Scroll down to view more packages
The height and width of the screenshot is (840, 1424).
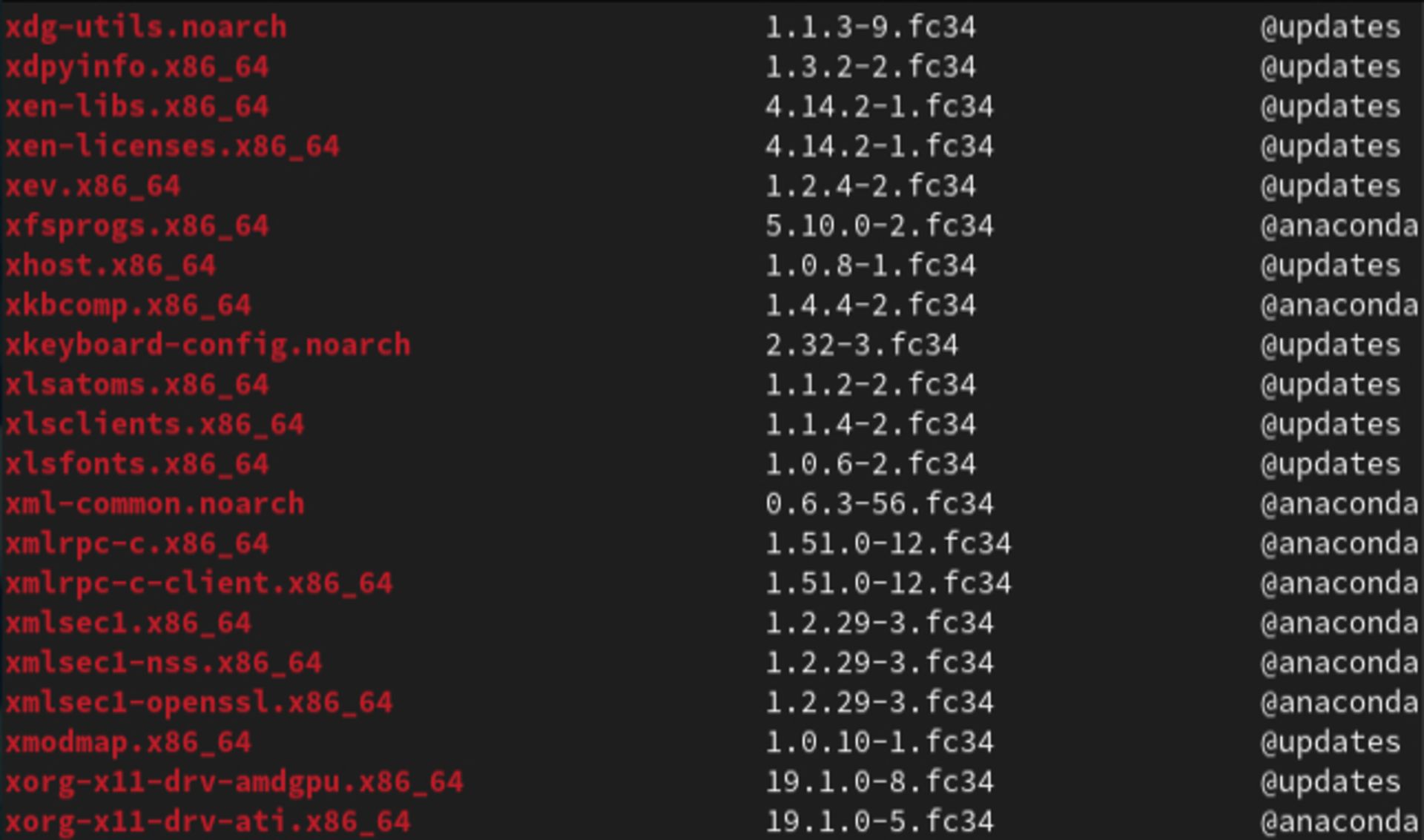tap(712, 820)
